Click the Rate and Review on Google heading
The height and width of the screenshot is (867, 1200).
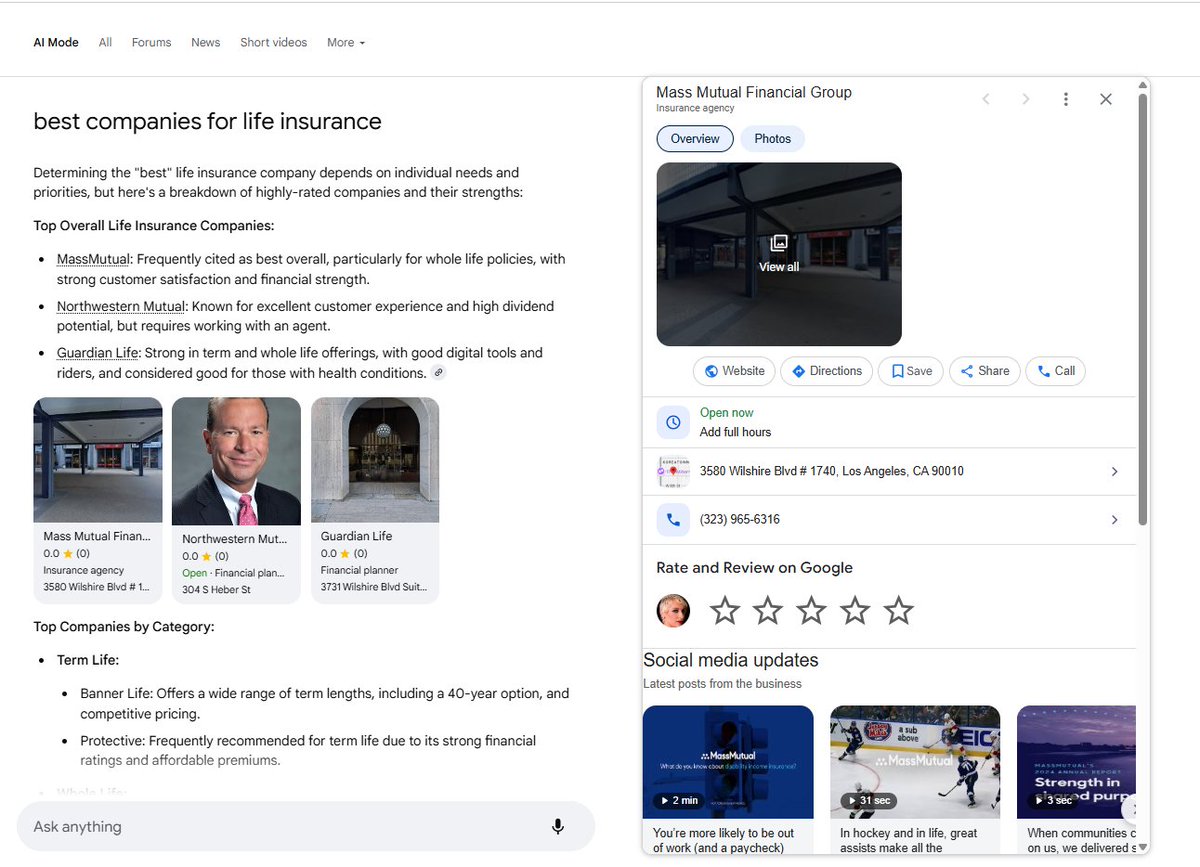[755, 568]
